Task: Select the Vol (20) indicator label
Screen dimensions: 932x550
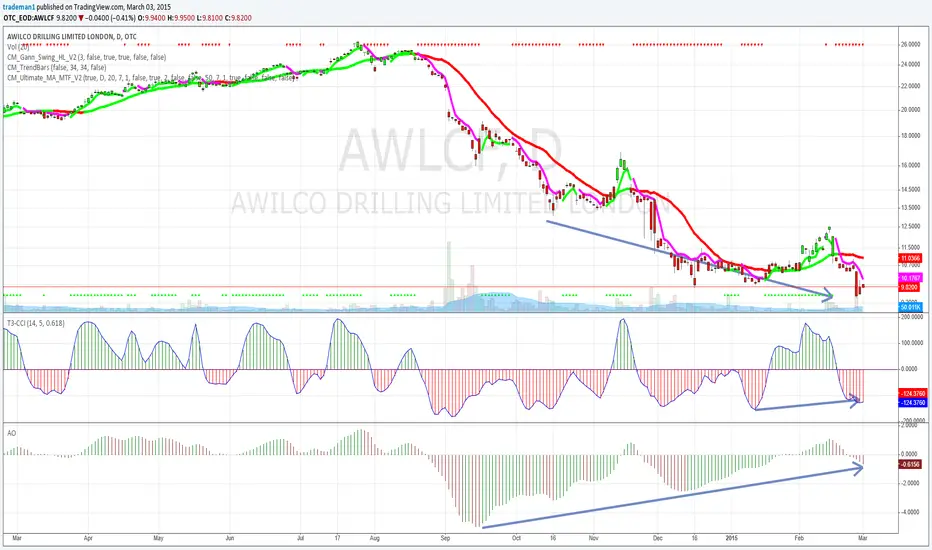Action: (18, 47)
